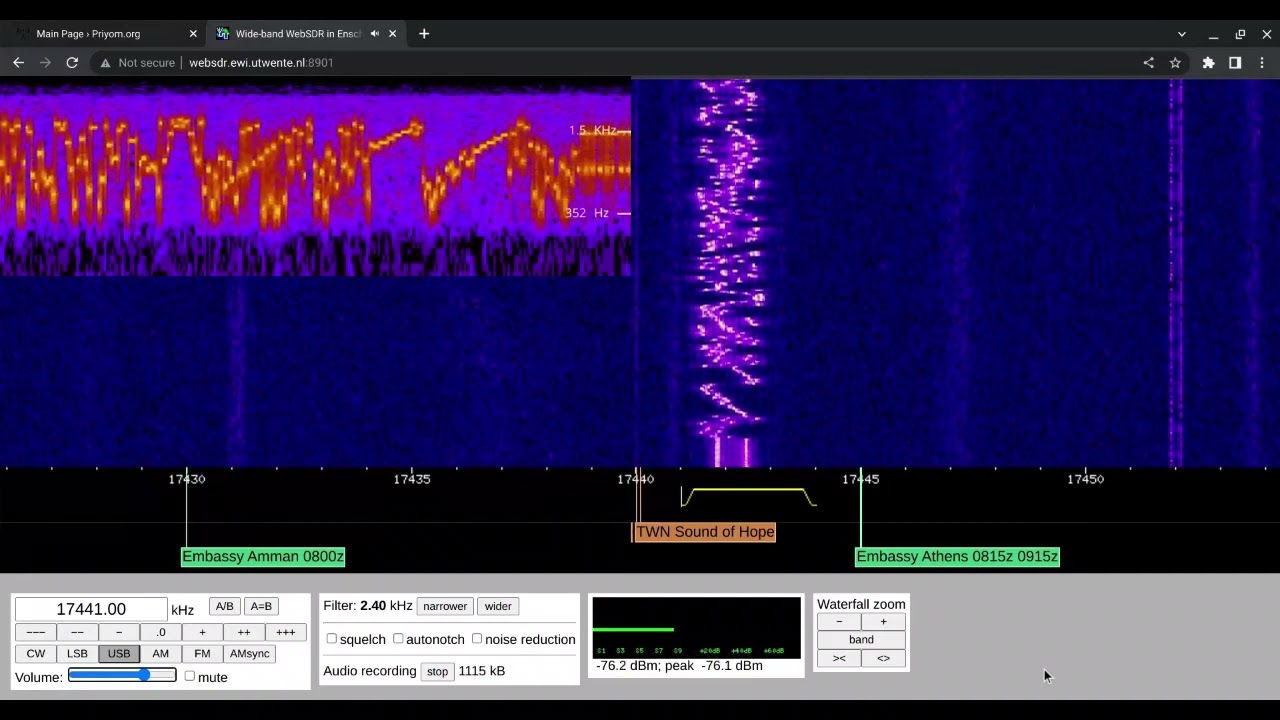Click the >< waterfall zoom button
Viewport: 1280px width, 720px height.
[839, 658]
